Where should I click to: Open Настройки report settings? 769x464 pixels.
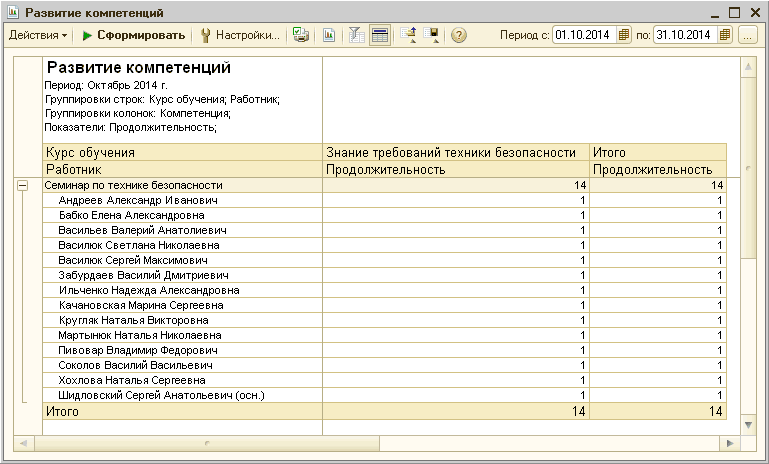pyautogui.click(x=240, y=35)
